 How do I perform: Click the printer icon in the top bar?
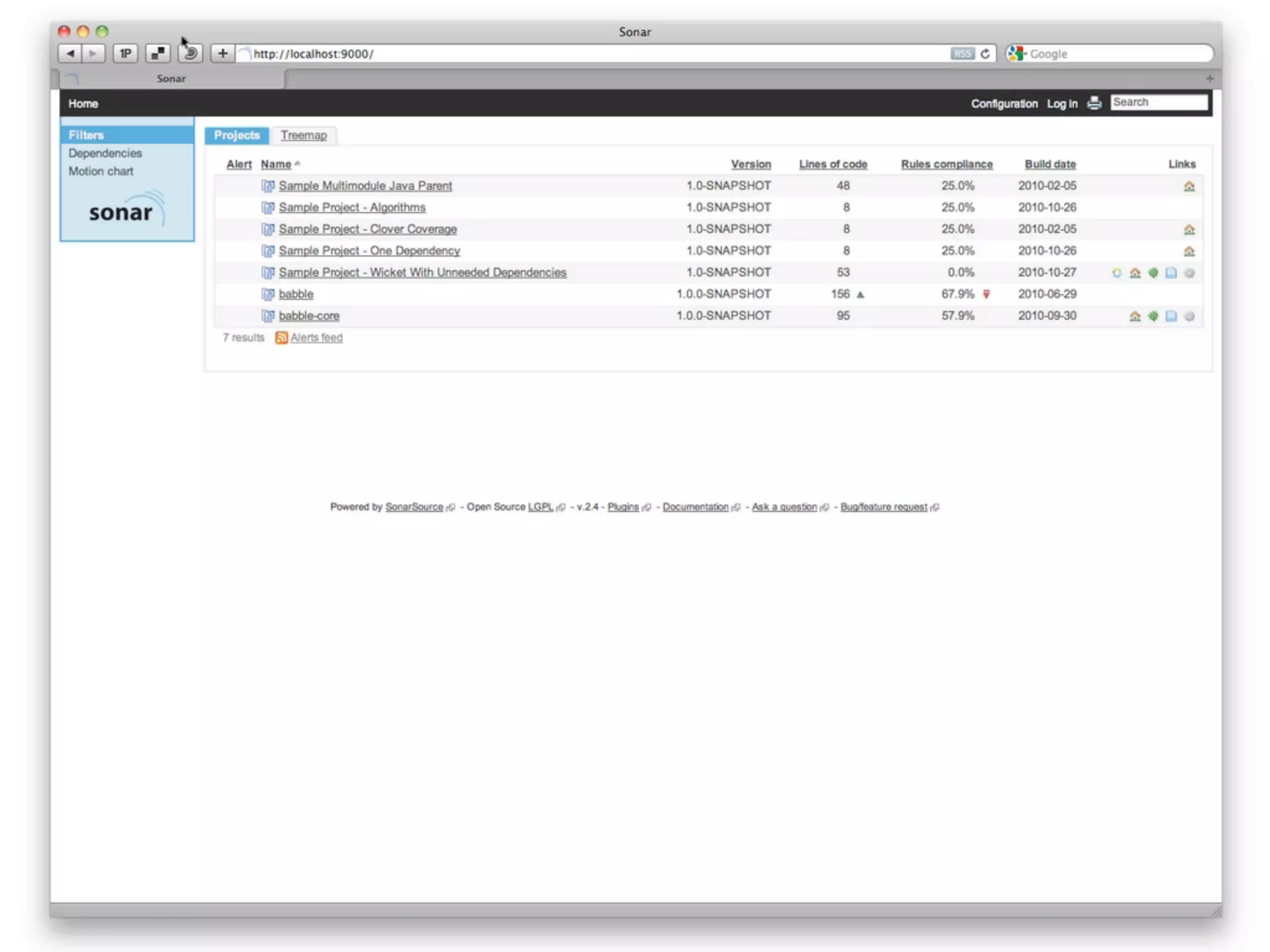click(x=1095, y=103)
